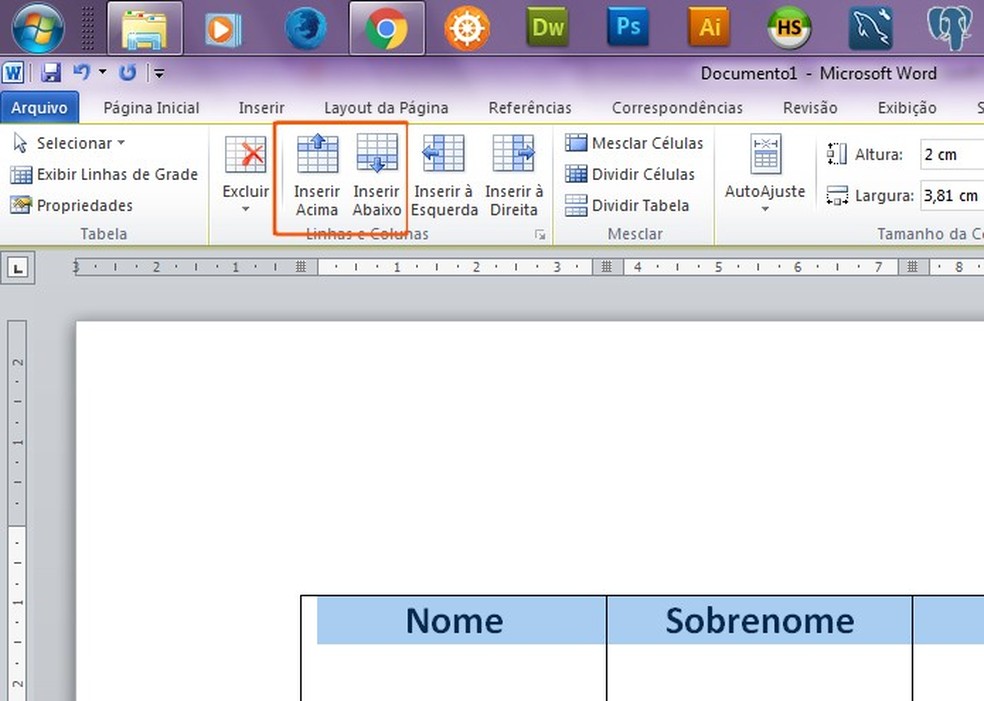The width and height of the screenshot is (984, 701).
Task: Insert column with Inserir à Direita
Action: [x=514, y=176]
